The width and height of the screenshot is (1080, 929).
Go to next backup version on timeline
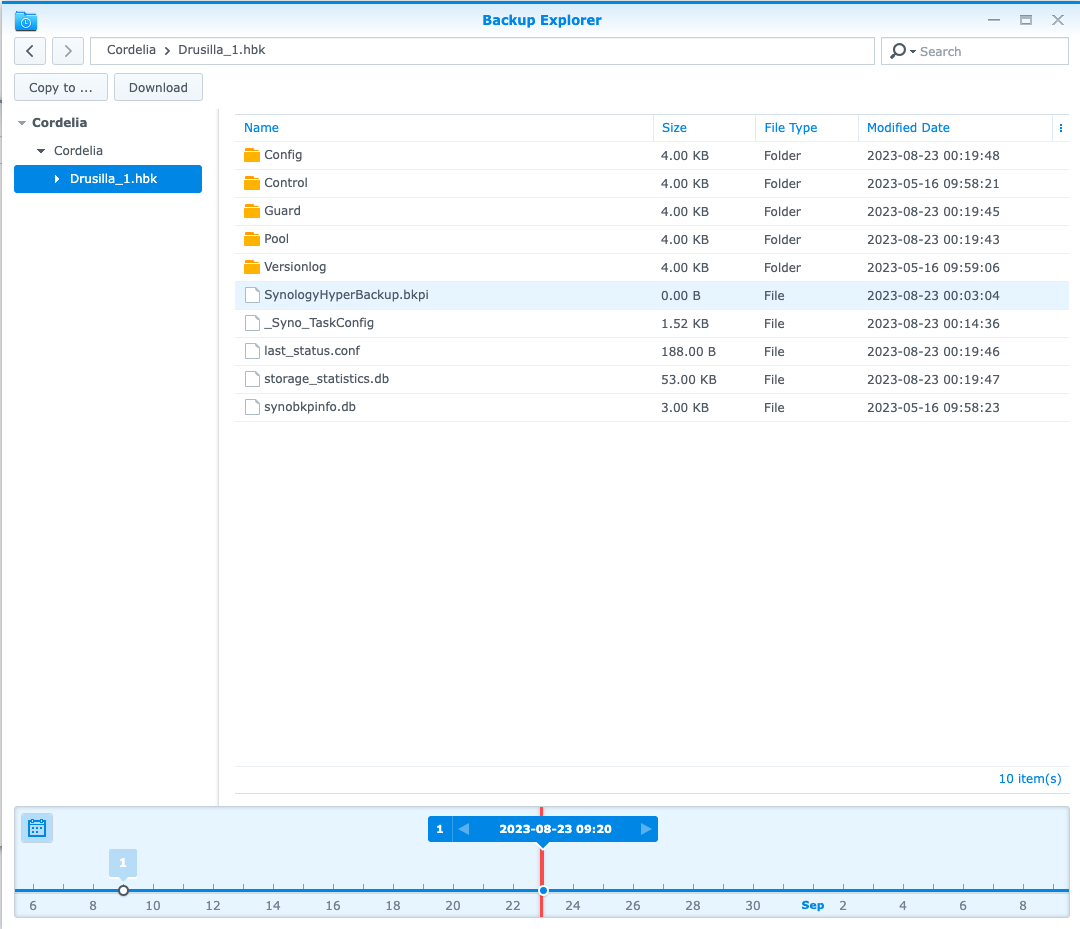pos(645,828)
